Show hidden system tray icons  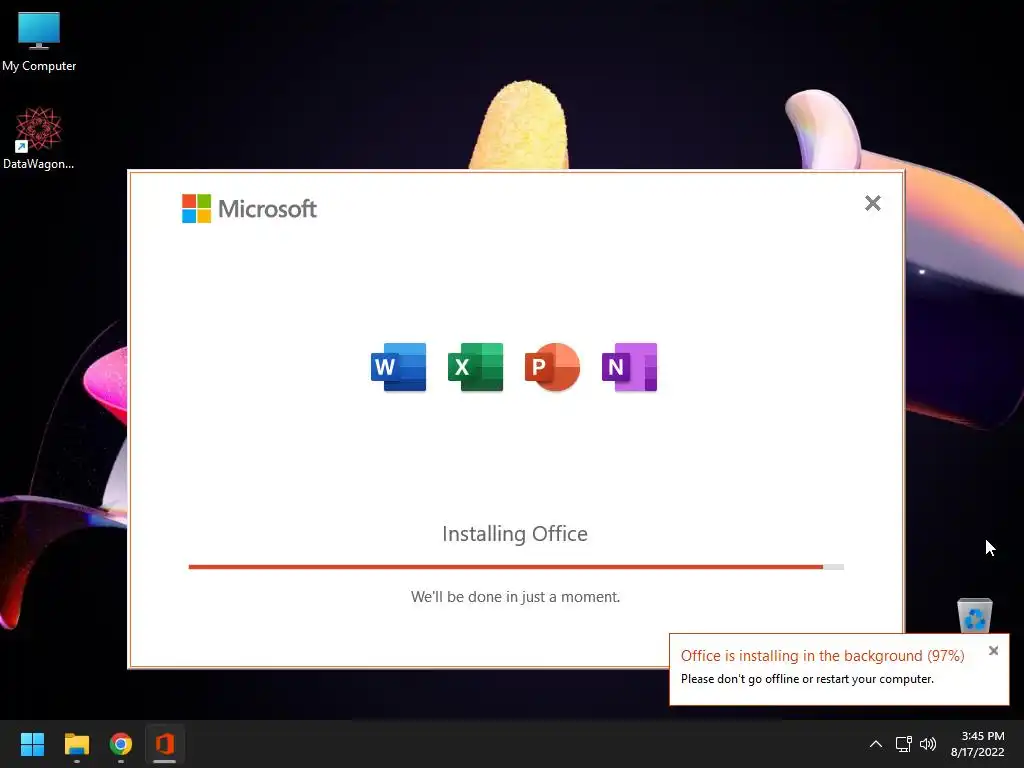click(876, 744)
